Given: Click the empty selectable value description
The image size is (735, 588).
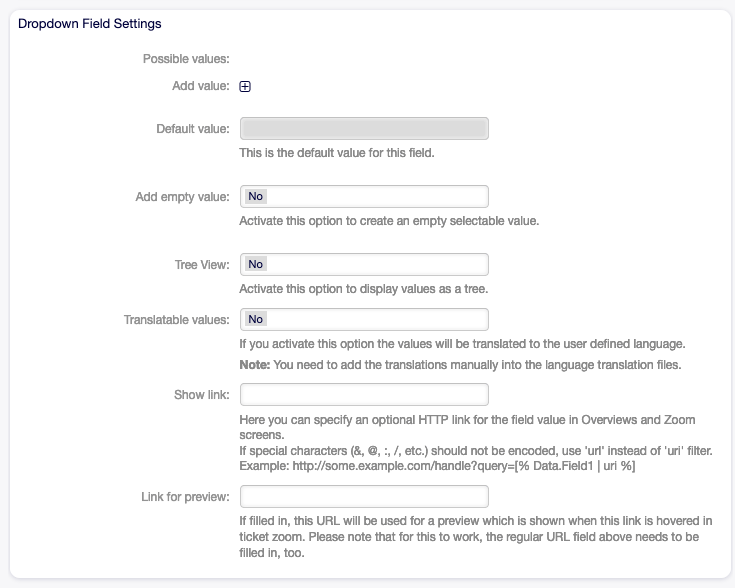Looking at the screenshot, I should pos(389,221).
